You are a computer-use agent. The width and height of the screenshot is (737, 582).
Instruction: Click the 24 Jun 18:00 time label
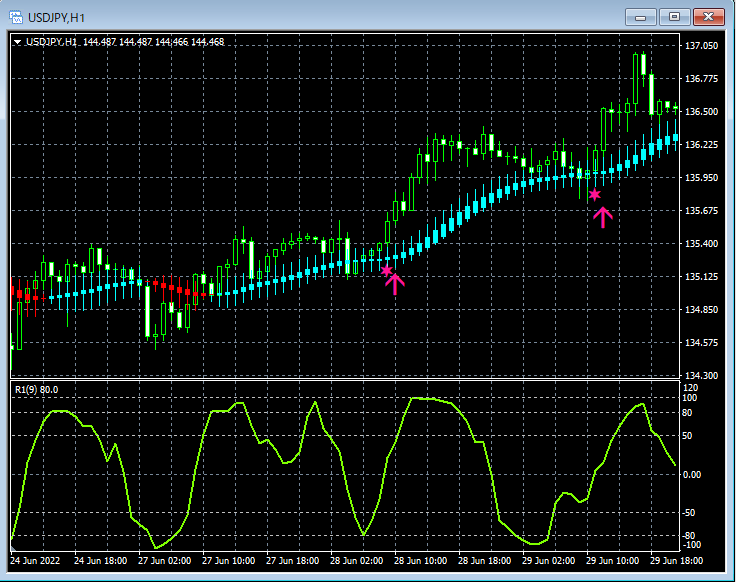101,561
